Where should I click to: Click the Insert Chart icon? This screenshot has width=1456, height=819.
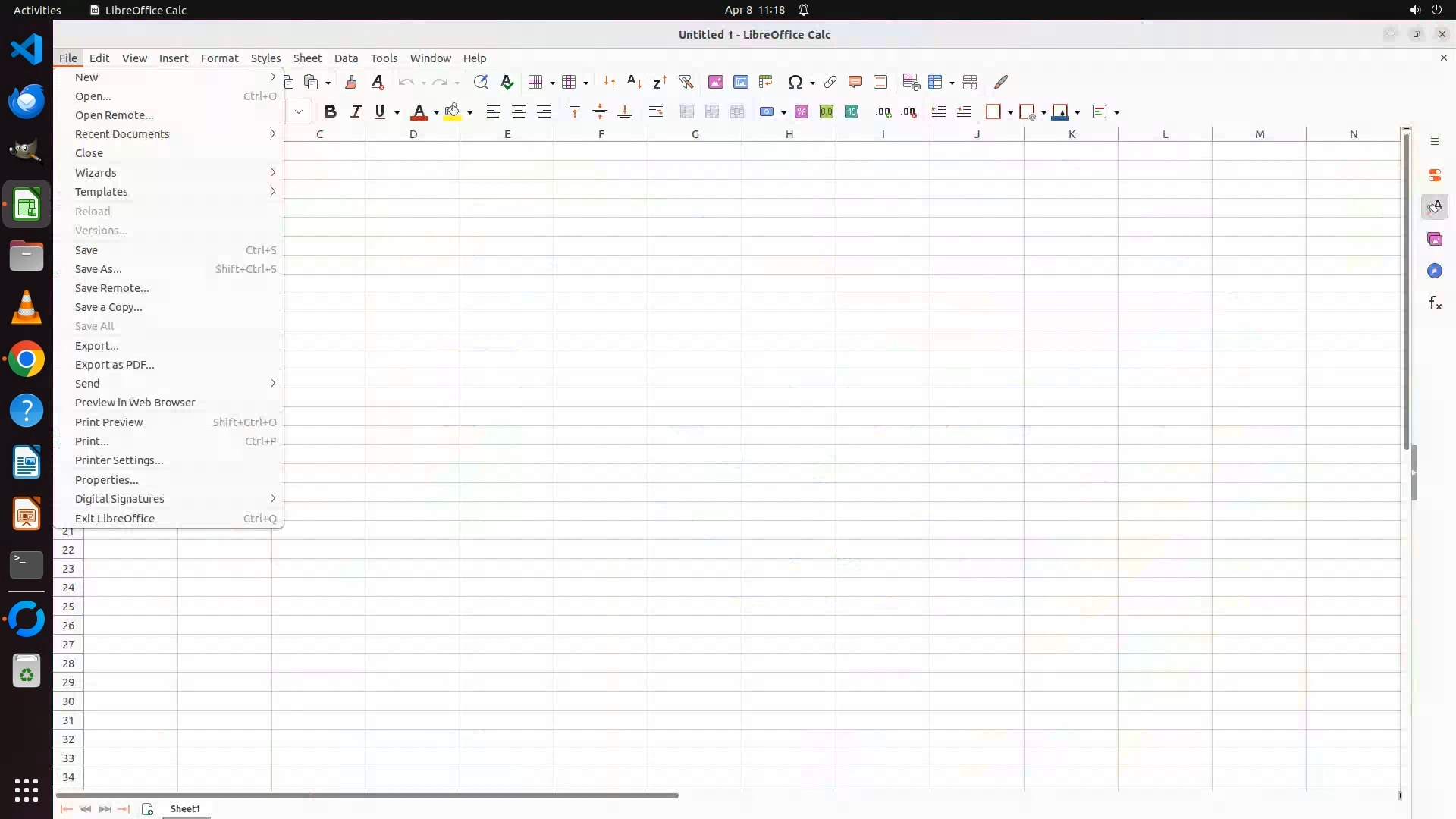pos(741,82)
